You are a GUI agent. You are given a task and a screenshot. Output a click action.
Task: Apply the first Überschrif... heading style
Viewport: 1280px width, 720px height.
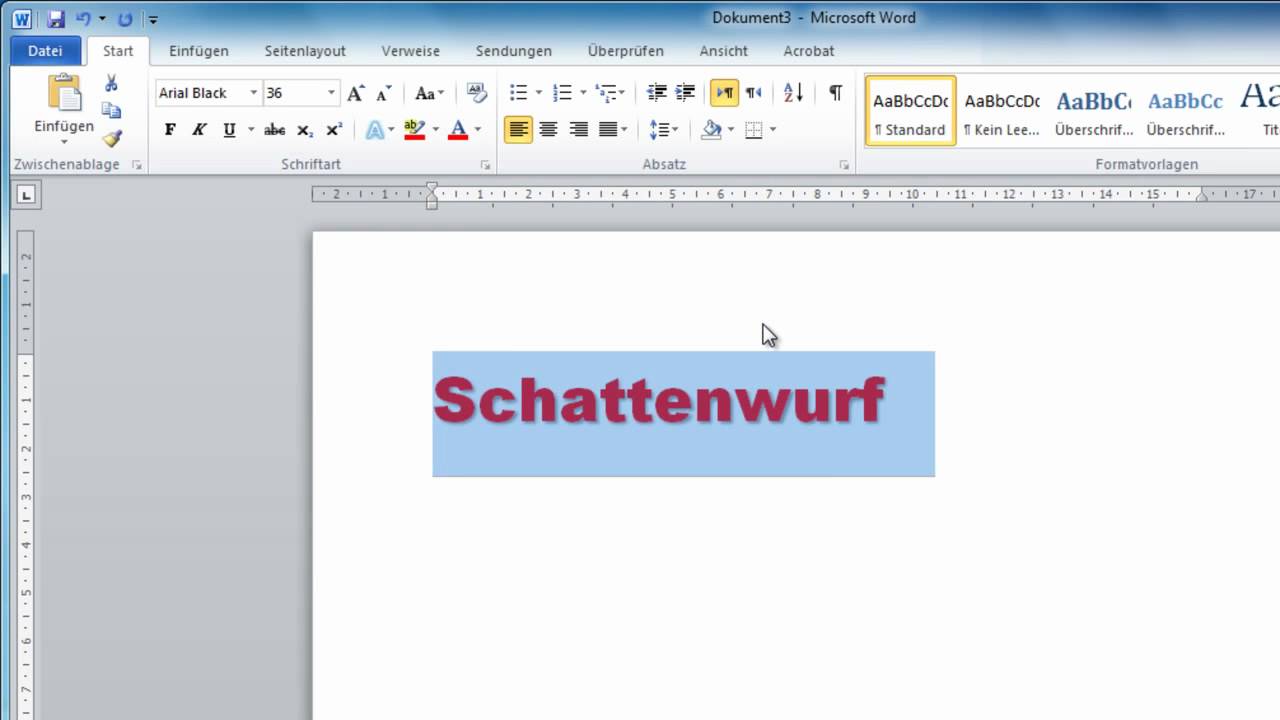pos(1094,111)
